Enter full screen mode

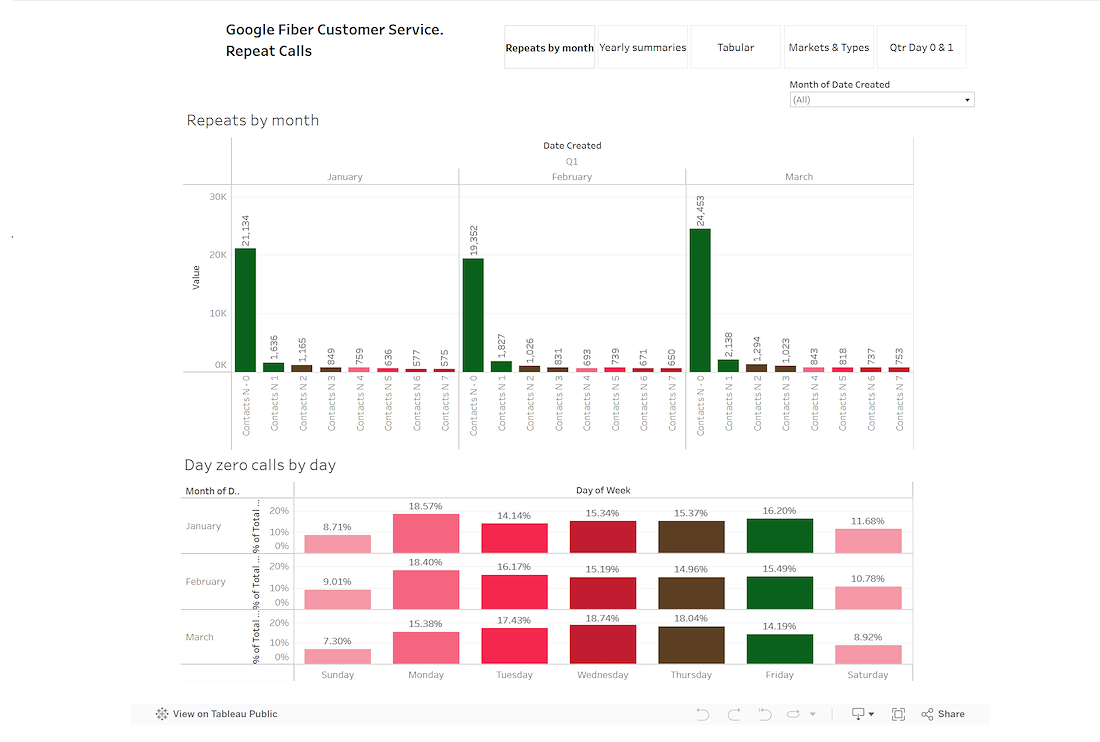(898, 714)
